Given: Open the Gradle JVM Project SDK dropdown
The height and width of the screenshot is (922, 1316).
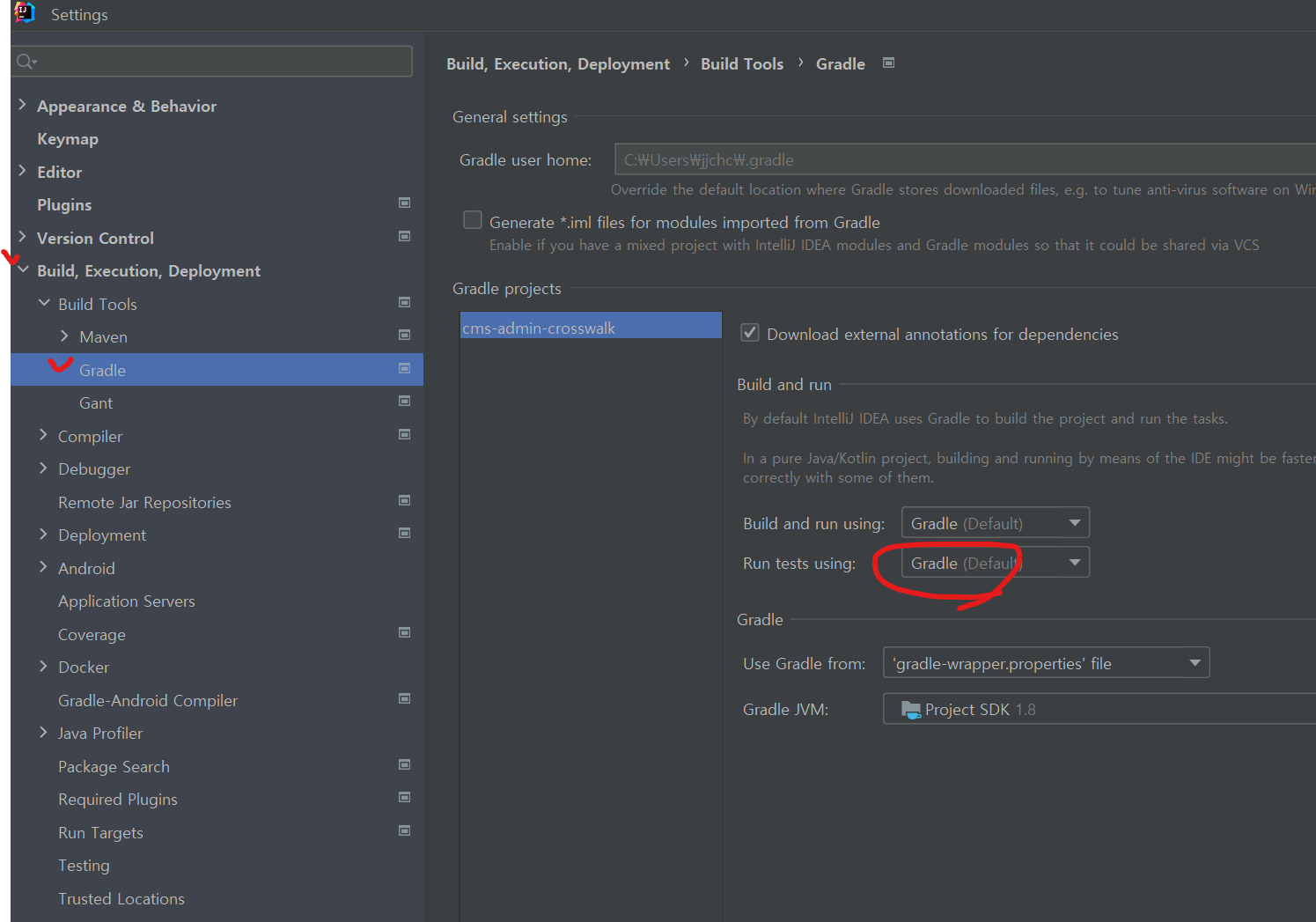Looking at the screenshot, I should (x=1099, y=709).
